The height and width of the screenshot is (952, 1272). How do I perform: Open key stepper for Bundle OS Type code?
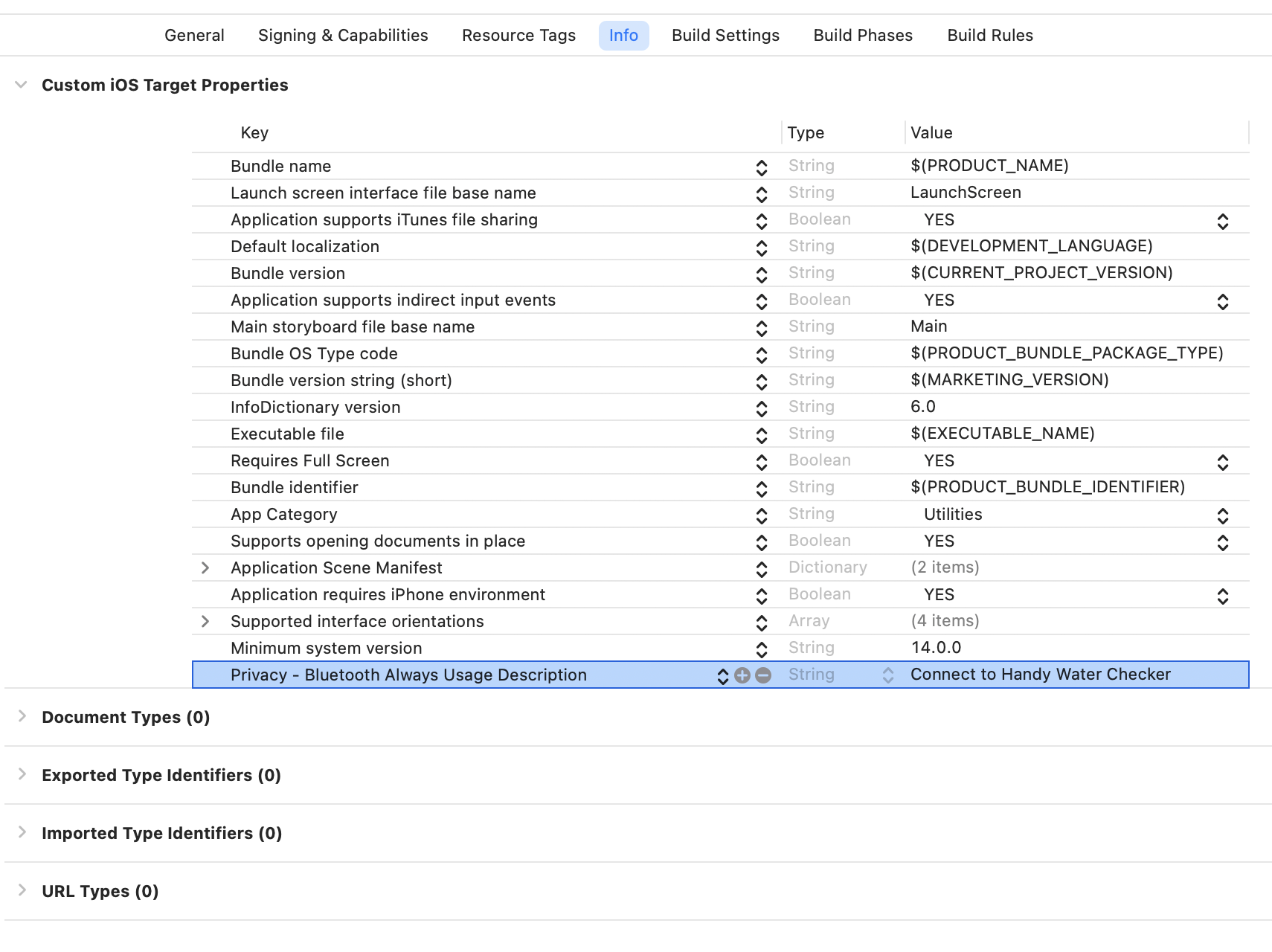pyautogui.click(x=761, y=355)
